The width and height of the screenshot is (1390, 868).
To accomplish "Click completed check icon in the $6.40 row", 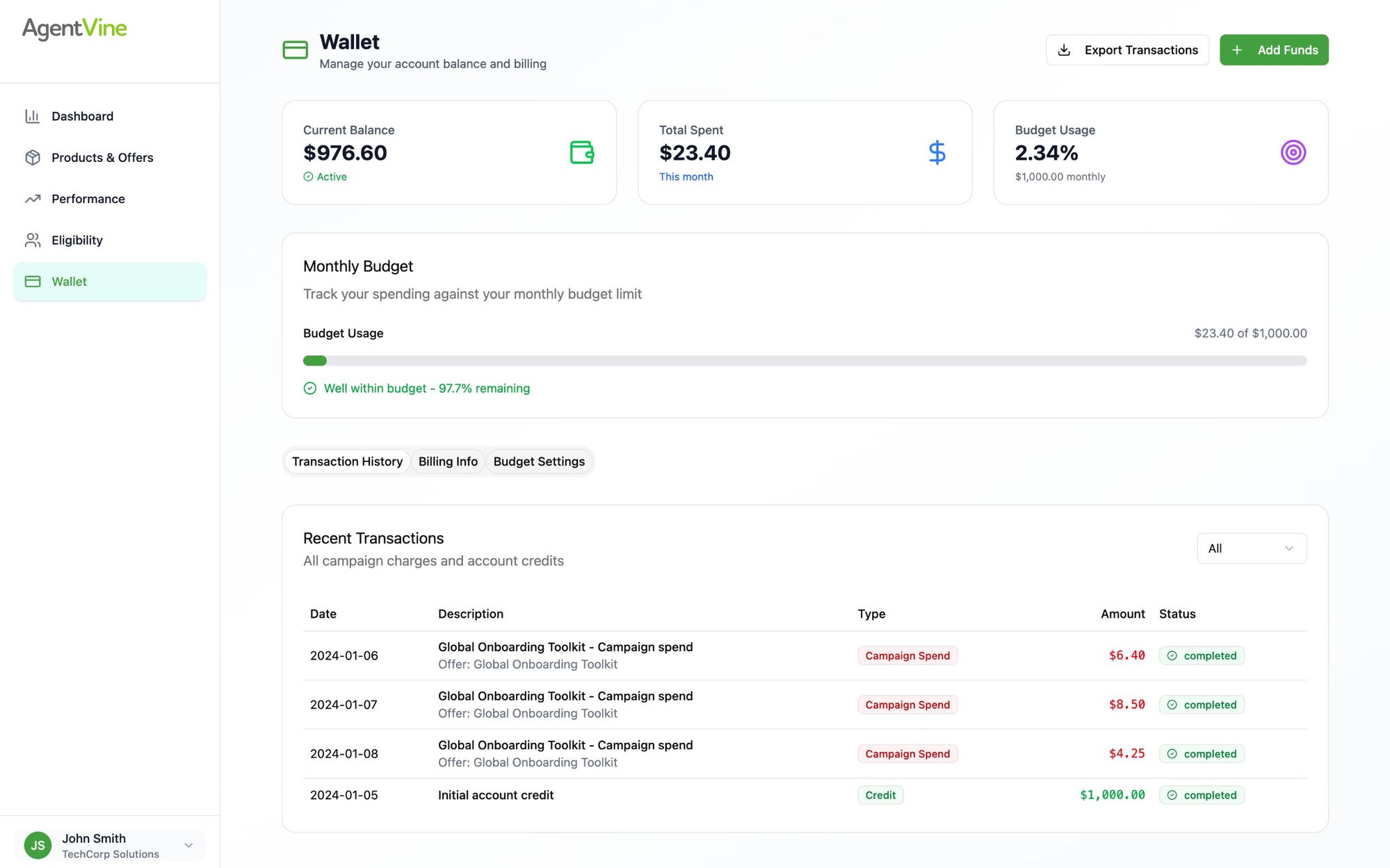I will (1172, 655).
